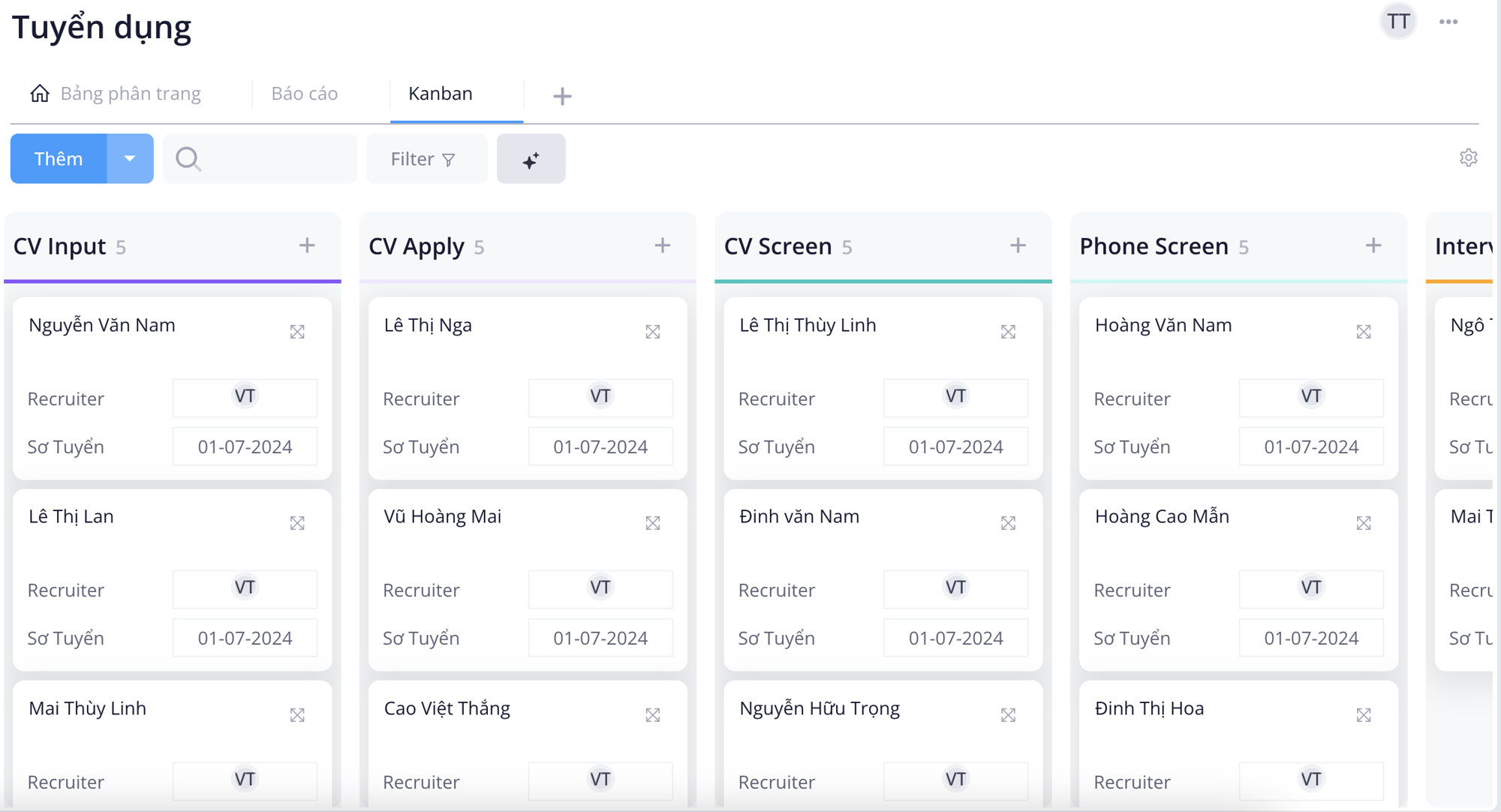This screenshot has height=812, width=1501.
Task: Open the more options ellipsis menu
Action: pos(1448,22)
